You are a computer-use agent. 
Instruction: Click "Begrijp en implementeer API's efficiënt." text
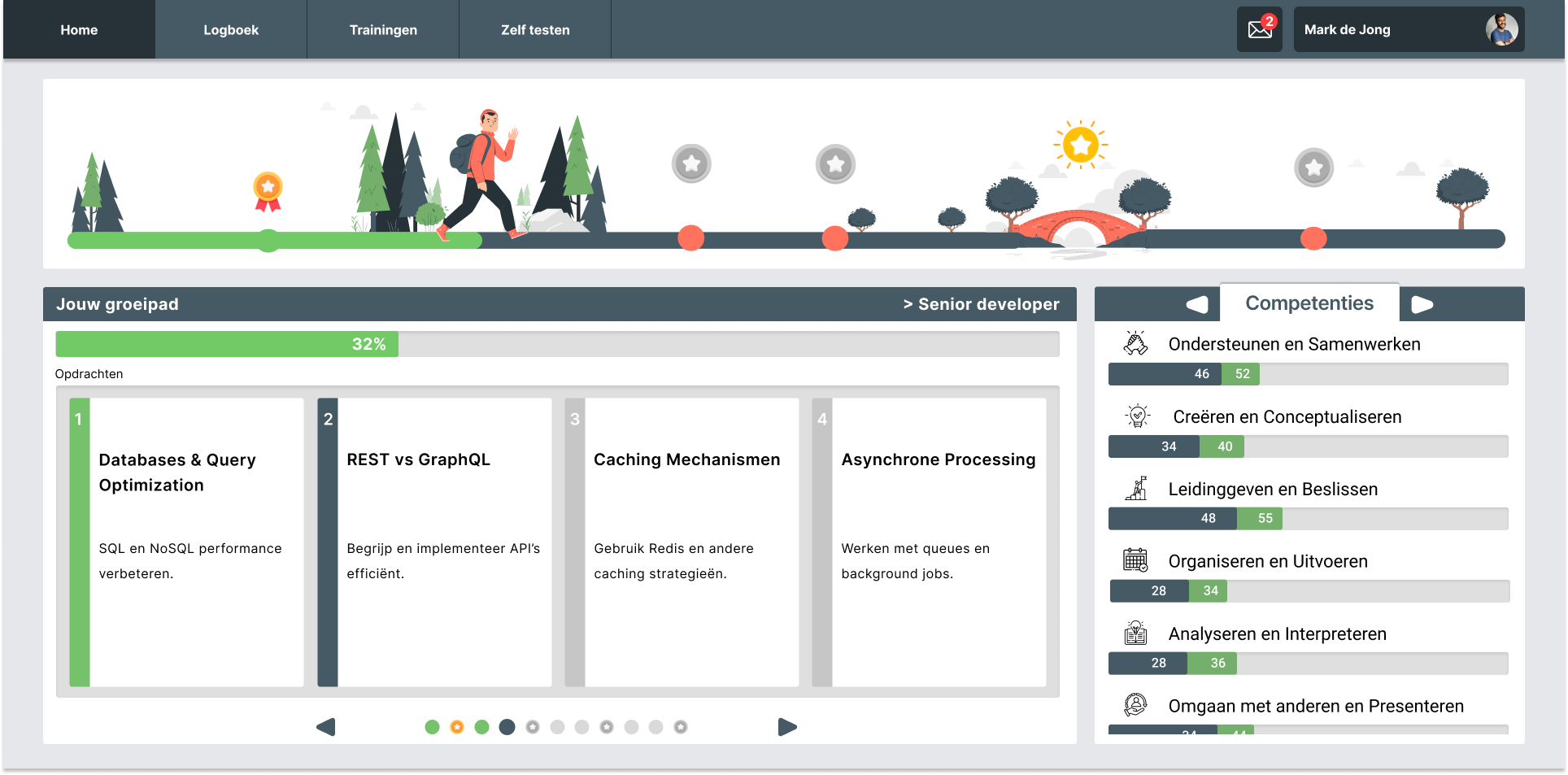443,561
